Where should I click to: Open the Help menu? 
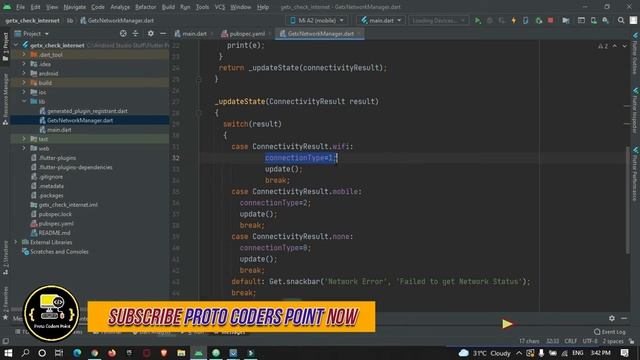point(263,7)
